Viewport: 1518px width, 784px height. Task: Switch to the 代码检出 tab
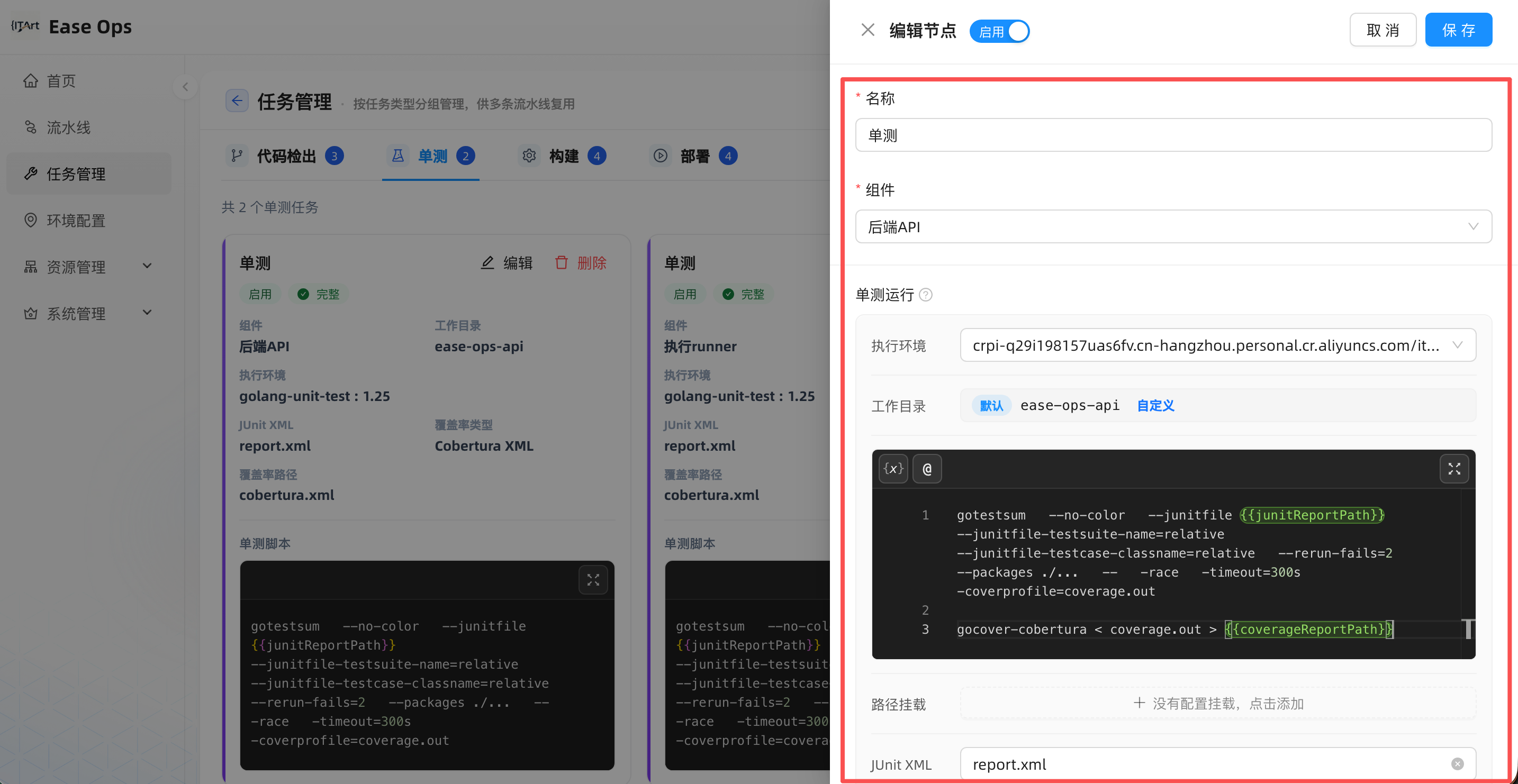click(x=285, y=156)
